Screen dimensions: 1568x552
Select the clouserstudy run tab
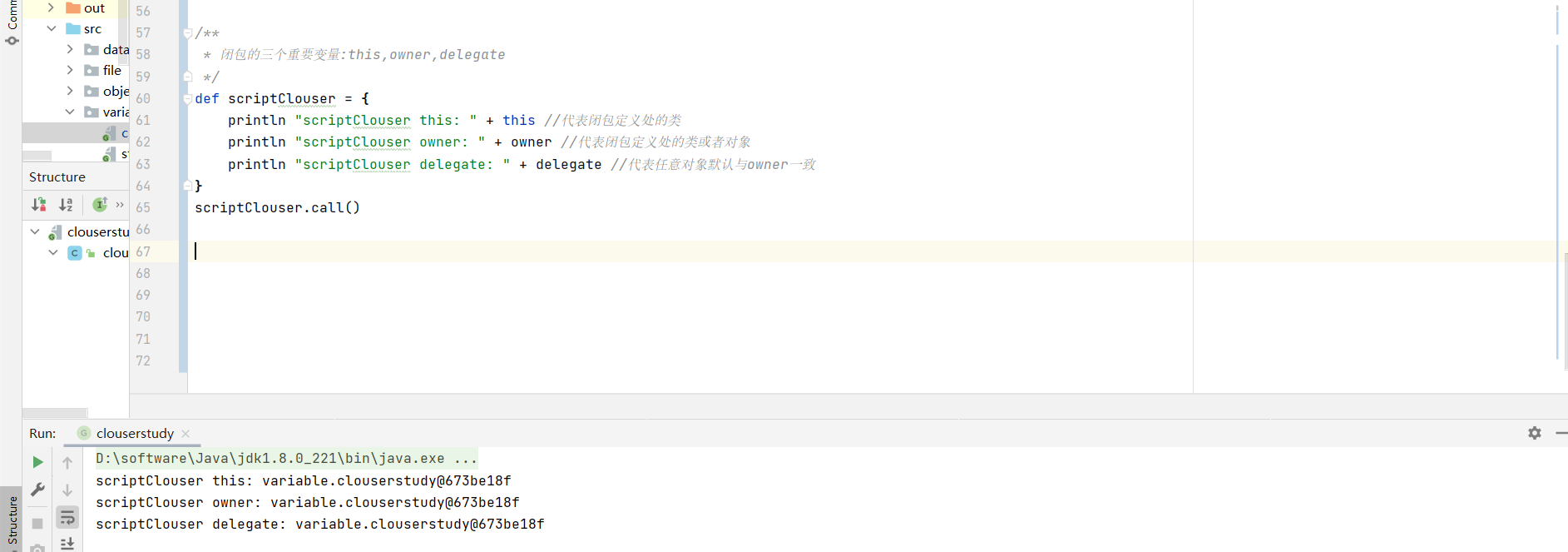coord(135,433)
